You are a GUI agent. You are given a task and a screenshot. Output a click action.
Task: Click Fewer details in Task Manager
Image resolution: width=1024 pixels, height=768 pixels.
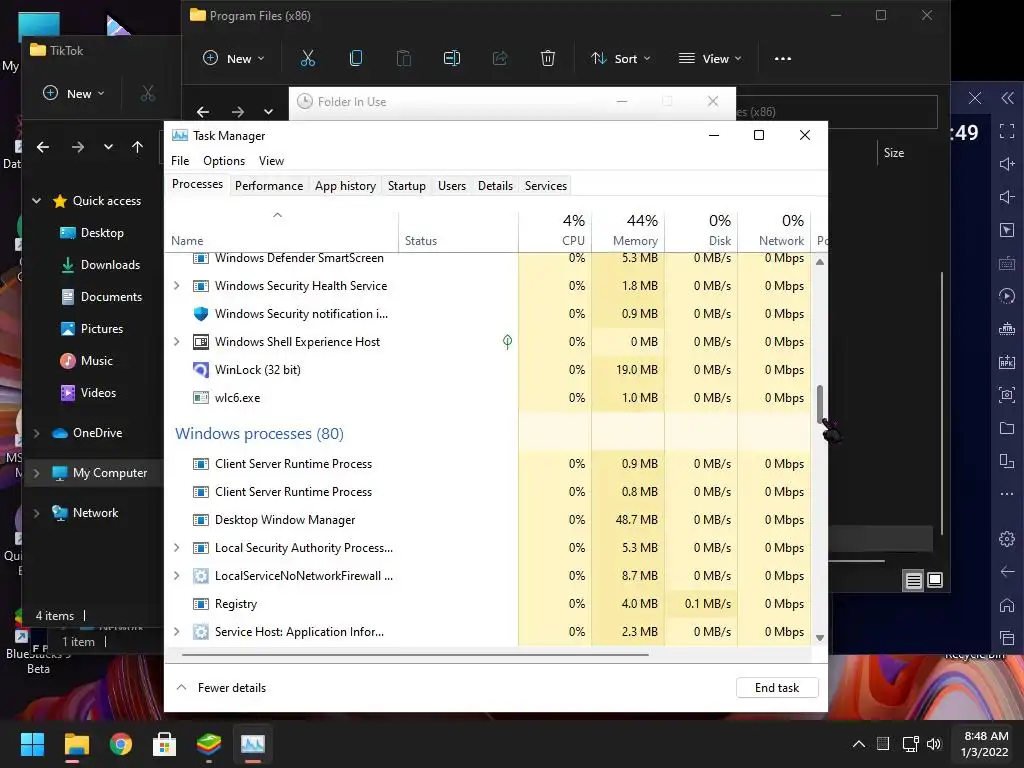tap(222, 688)
